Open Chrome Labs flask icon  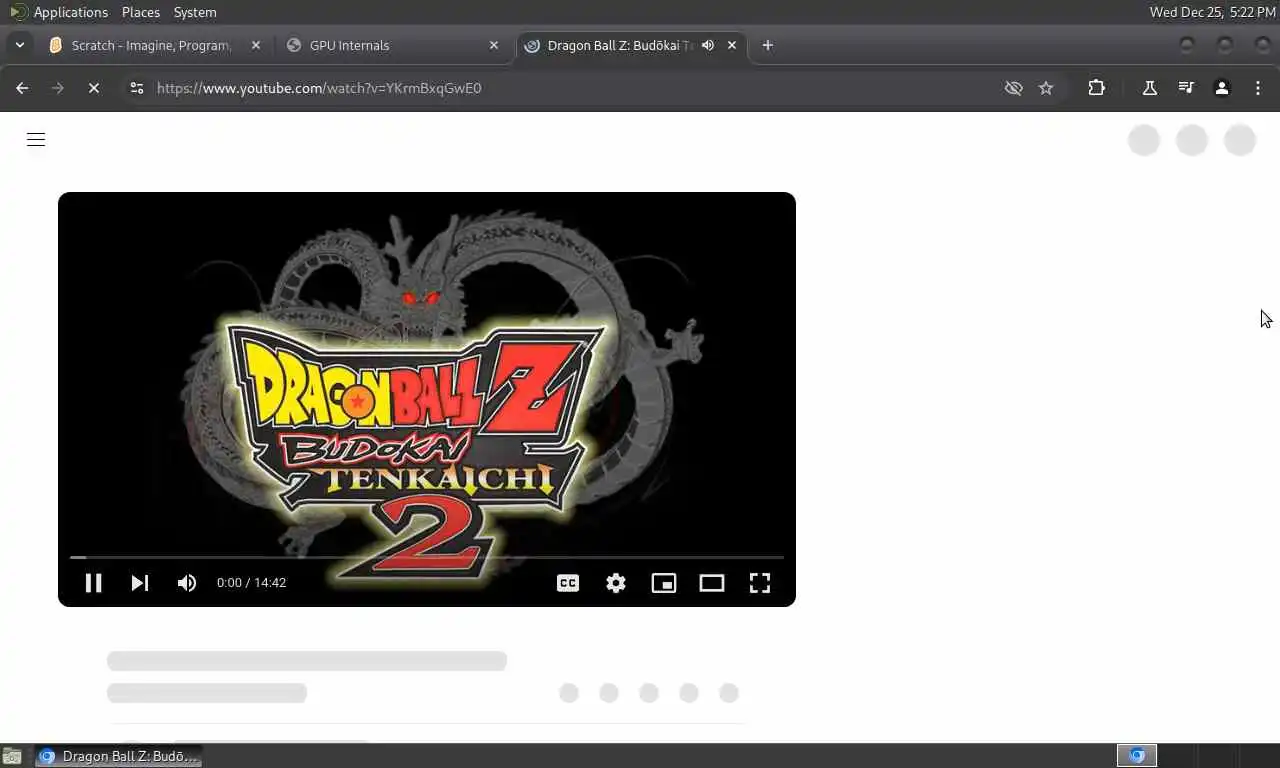pos(1150,88)
